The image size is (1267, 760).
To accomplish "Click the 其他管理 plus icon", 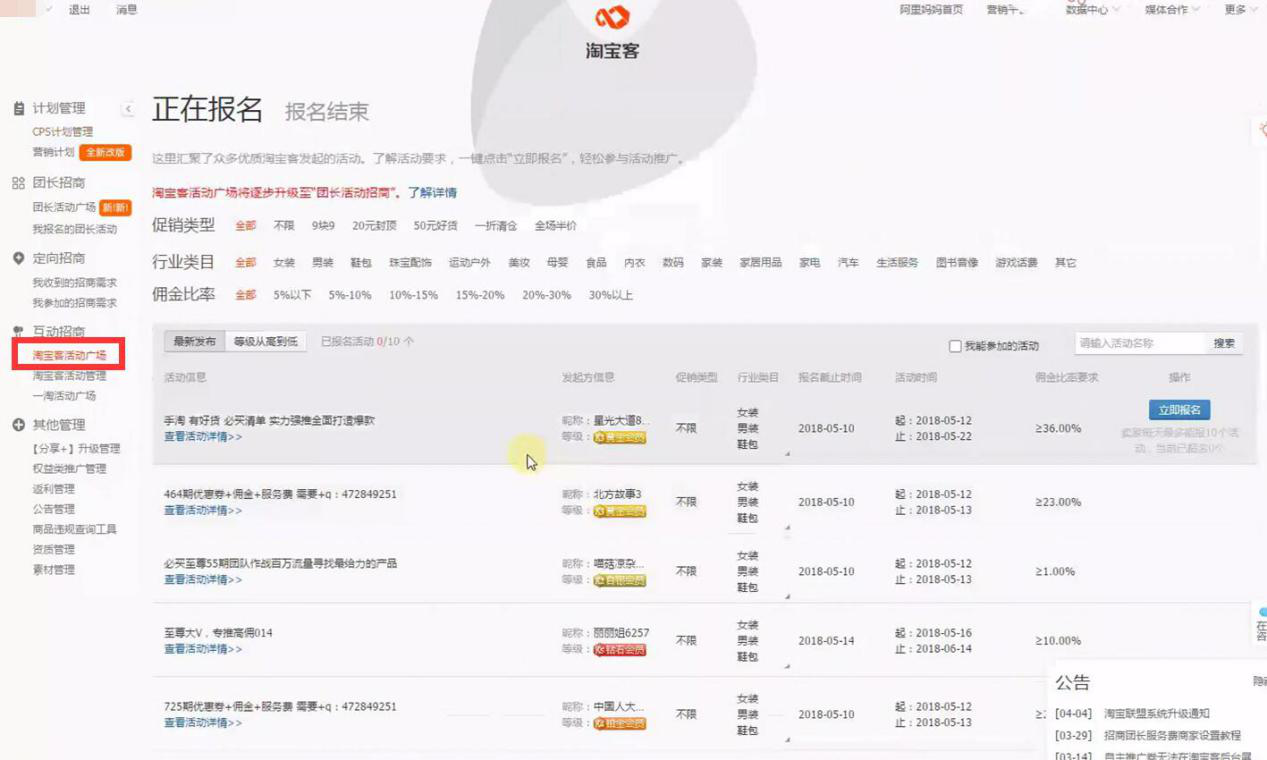I will pyautogui.click(x=18, y=425).
